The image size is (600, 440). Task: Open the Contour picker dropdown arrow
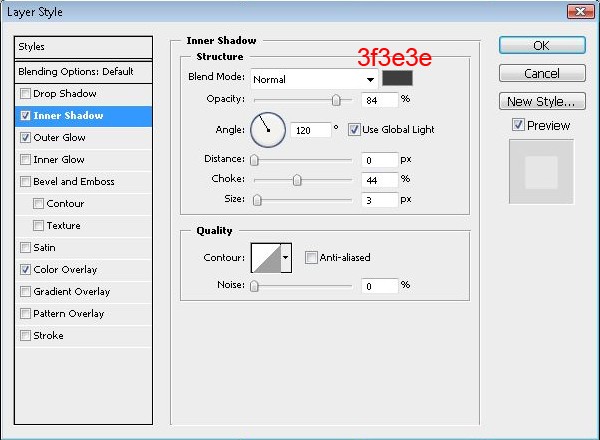285,257
